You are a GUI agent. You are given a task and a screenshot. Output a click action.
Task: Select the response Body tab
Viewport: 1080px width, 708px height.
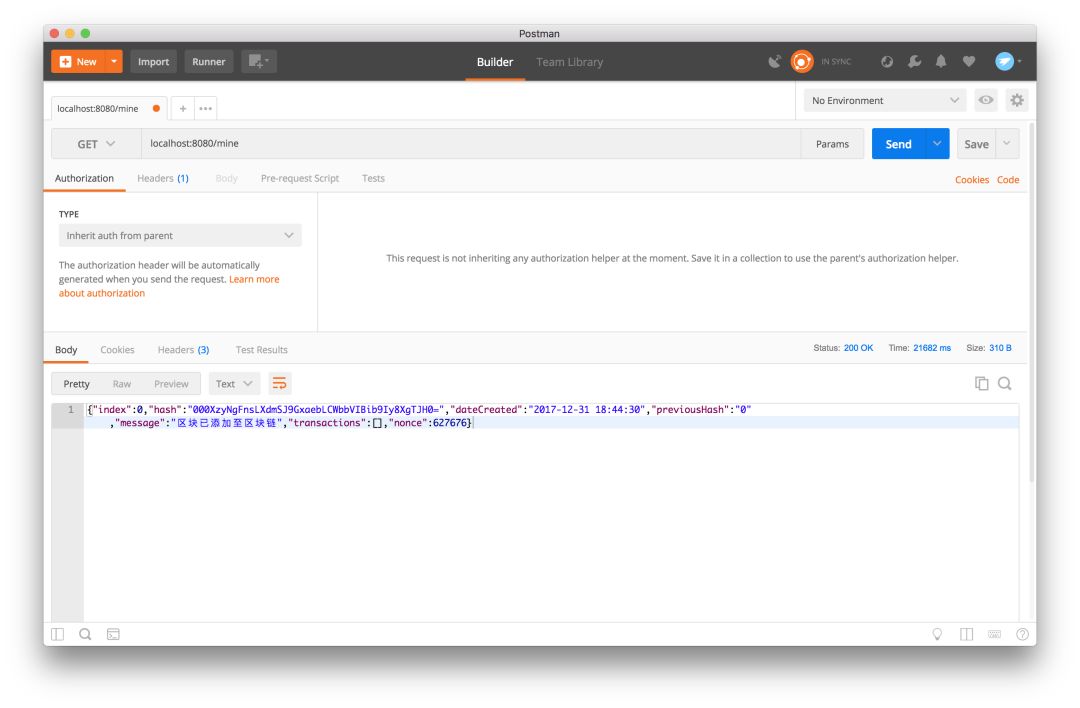66,350
